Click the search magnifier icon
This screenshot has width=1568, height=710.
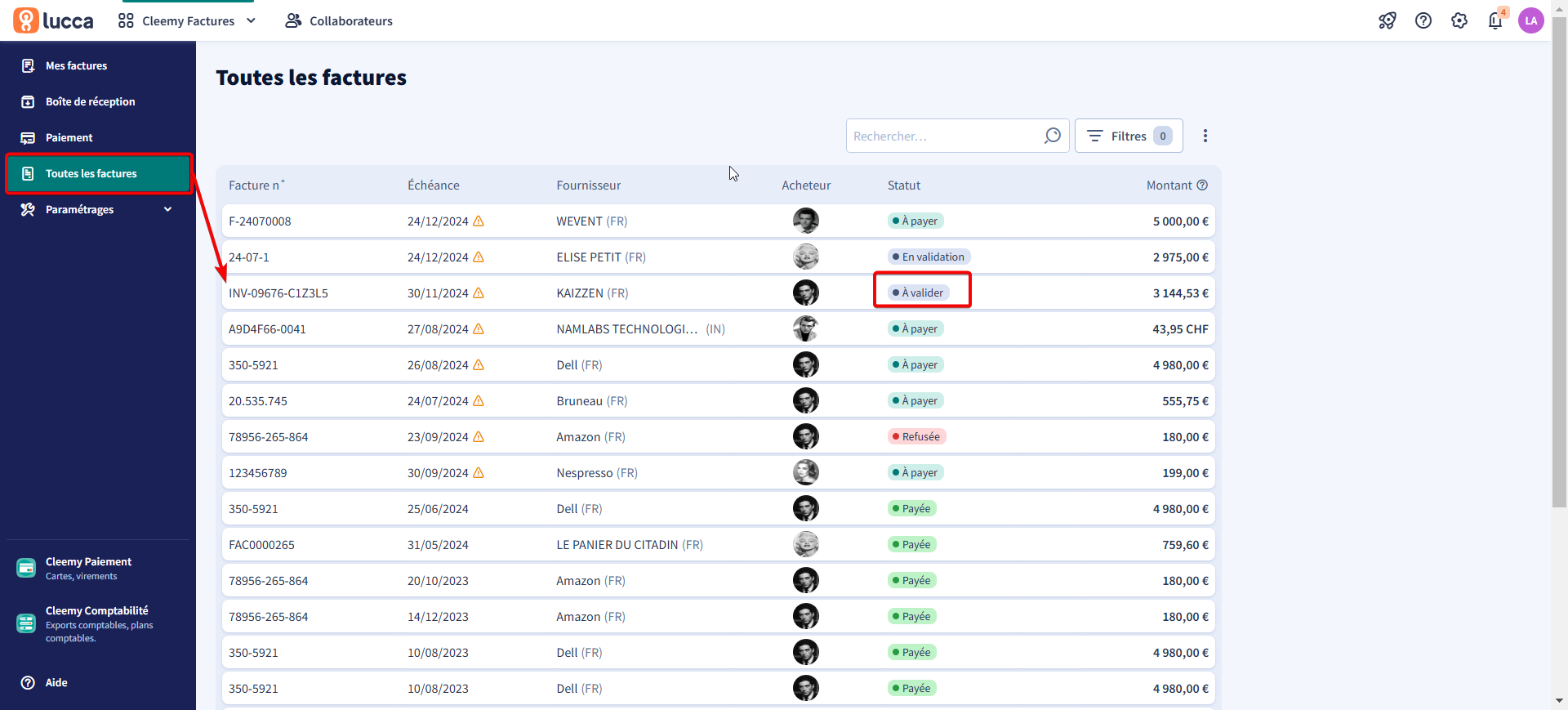click(1052, 136)
